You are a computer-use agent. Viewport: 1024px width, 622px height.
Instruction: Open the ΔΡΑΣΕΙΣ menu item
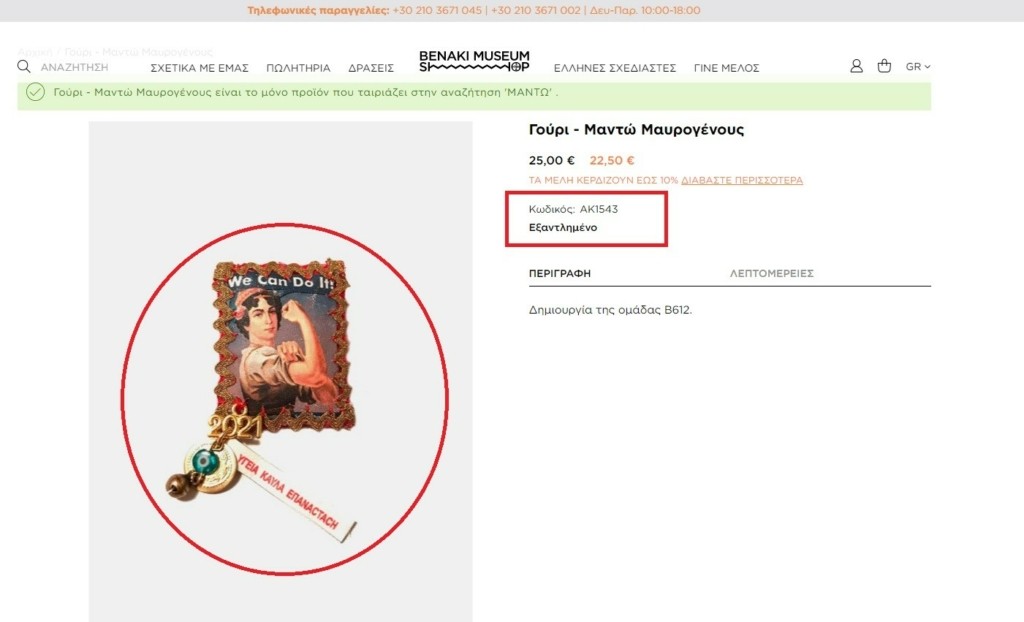coord(371,68)
